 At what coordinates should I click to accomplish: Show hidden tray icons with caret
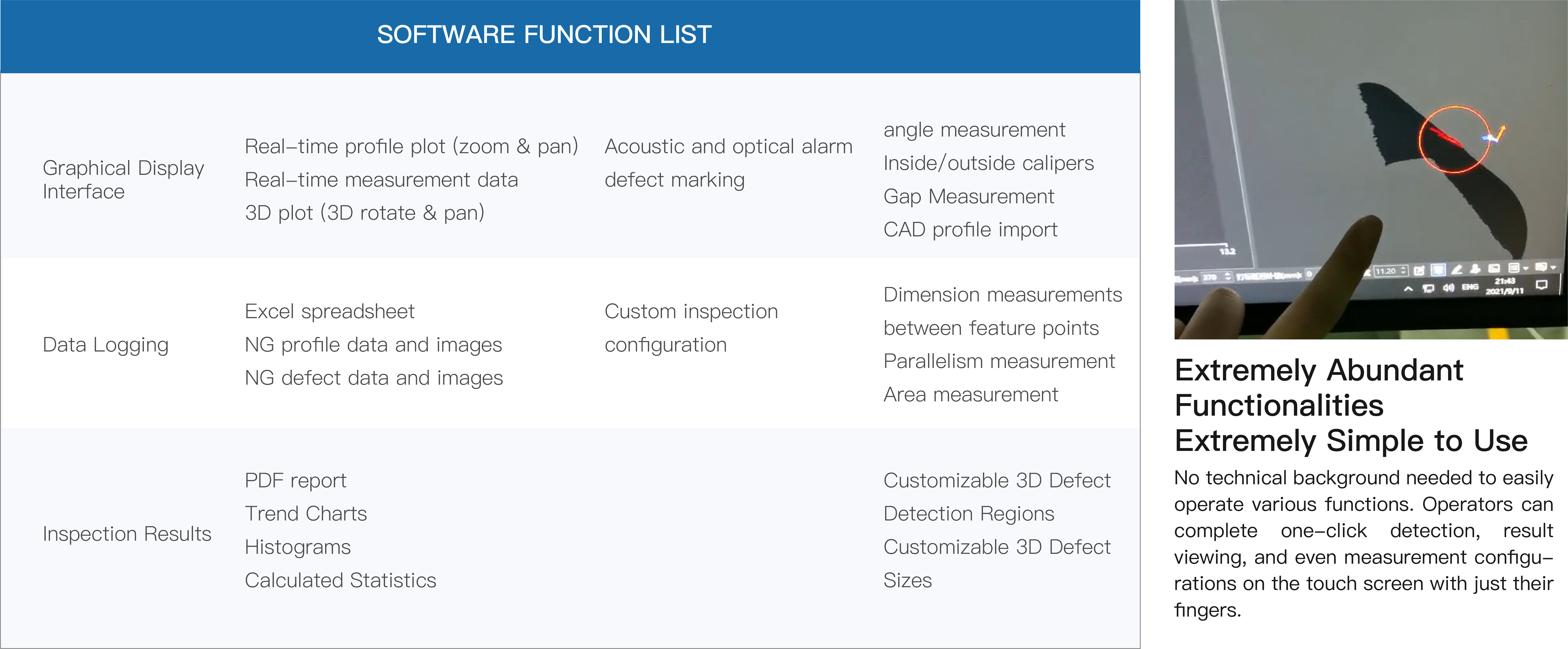click(1408, 289)
